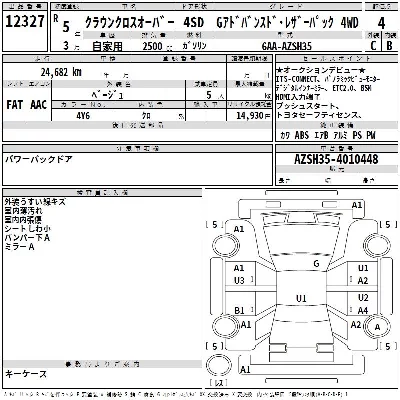Click the トヨタセーフティセンス feature
400x400 pixels.
319,115
